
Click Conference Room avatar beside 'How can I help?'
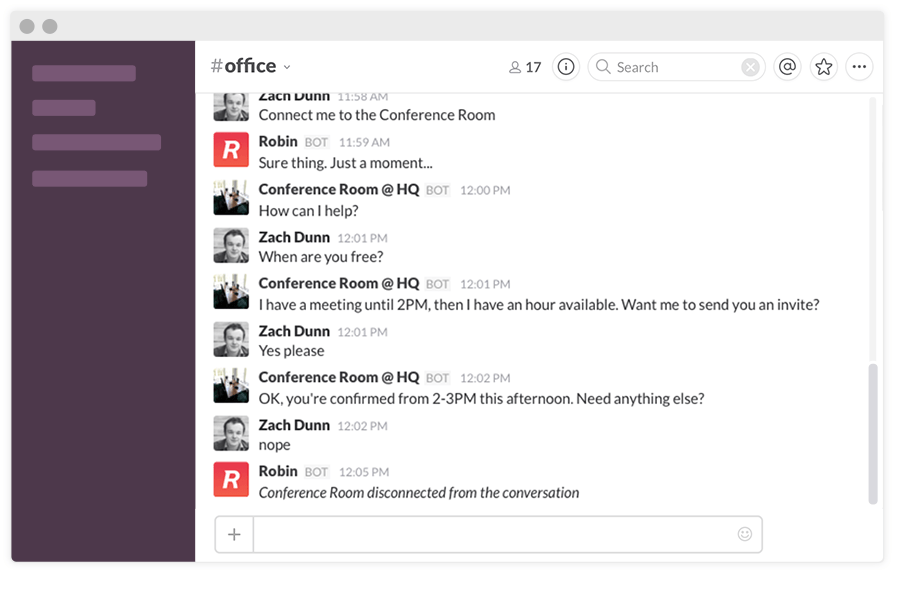(231, 198)
